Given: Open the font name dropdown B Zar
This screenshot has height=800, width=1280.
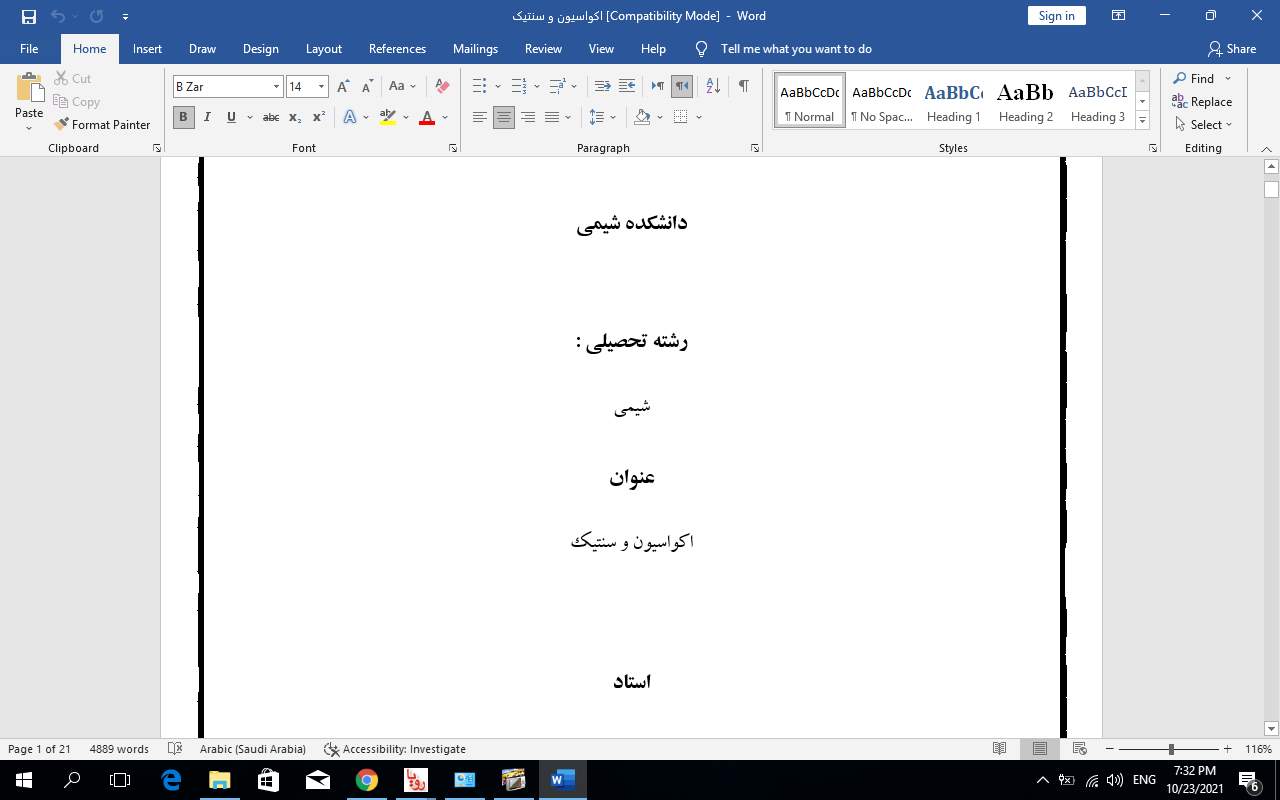Looking at the screenshot, I should (276, 87).
